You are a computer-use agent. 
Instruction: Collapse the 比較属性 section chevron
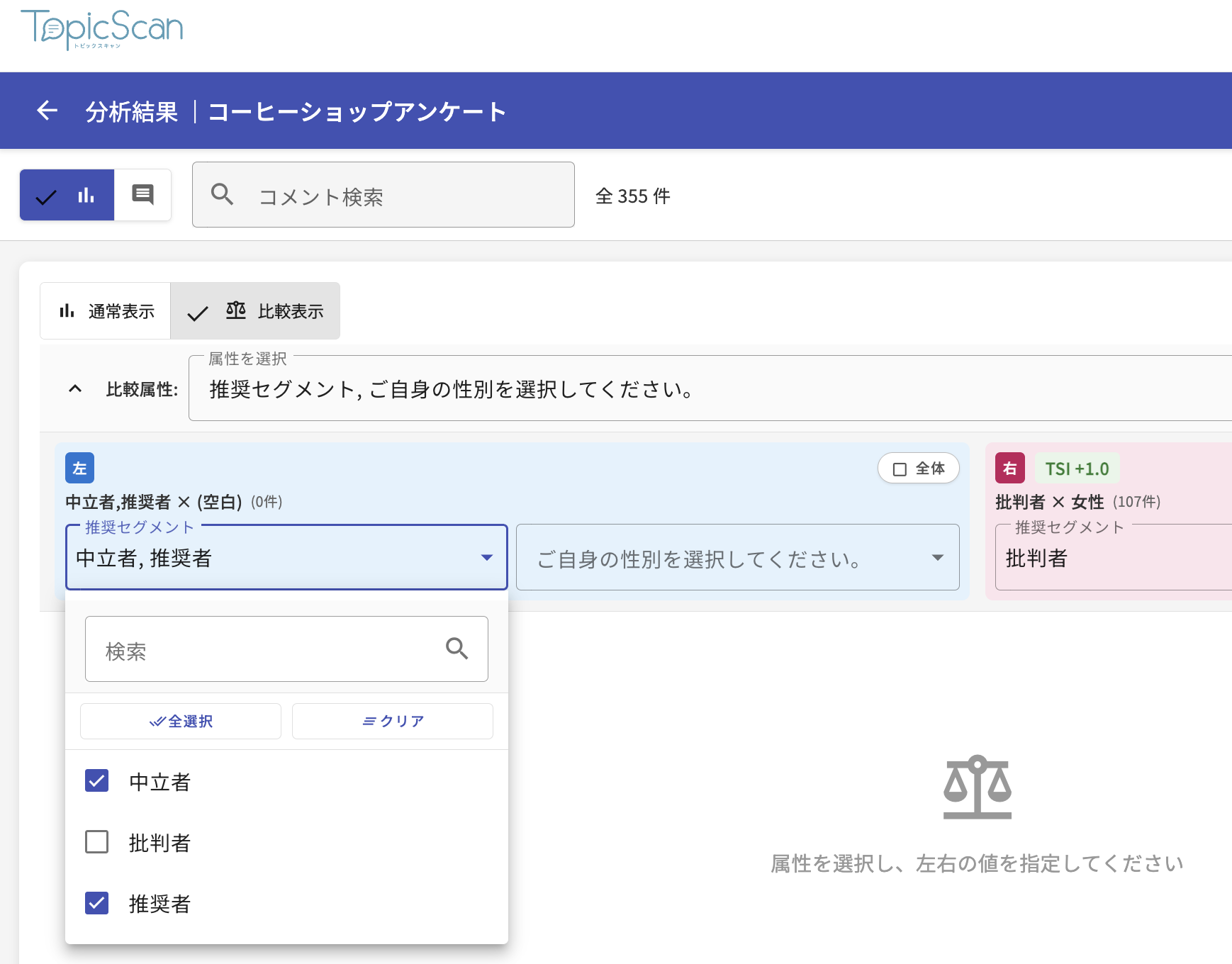[x=75, y=388]
